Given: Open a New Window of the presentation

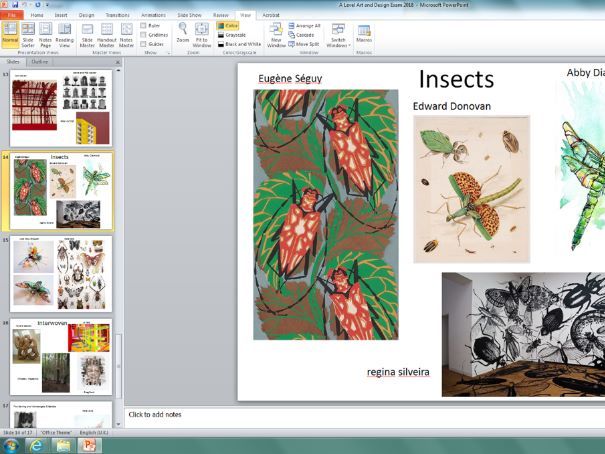Looking at the screenshot, I should (x=276, y=35).
